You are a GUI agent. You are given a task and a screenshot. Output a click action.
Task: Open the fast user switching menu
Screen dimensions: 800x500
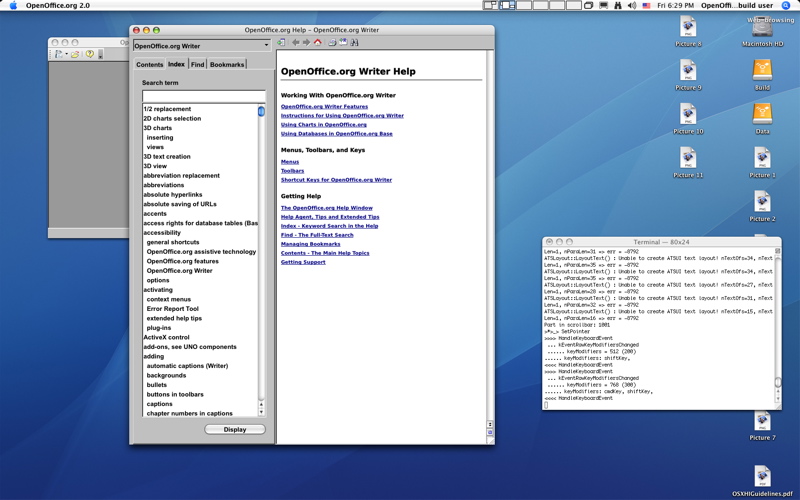coord(737,6)
